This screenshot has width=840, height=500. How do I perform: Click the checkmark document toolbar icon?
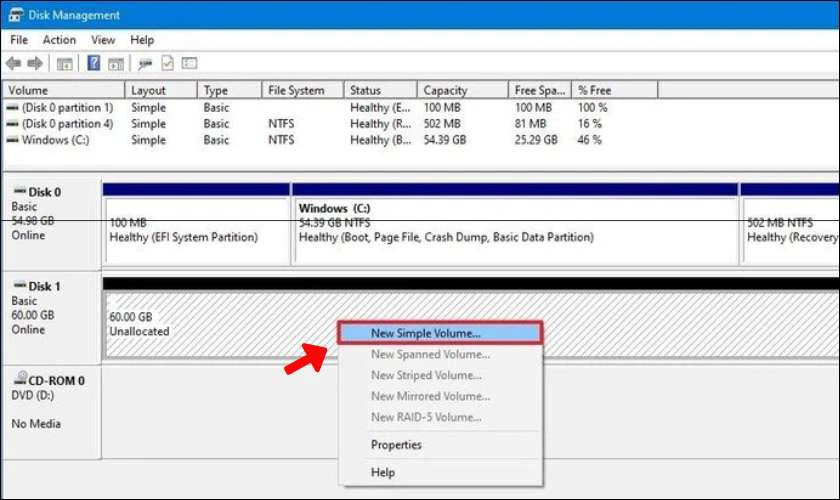pos(167,63)
